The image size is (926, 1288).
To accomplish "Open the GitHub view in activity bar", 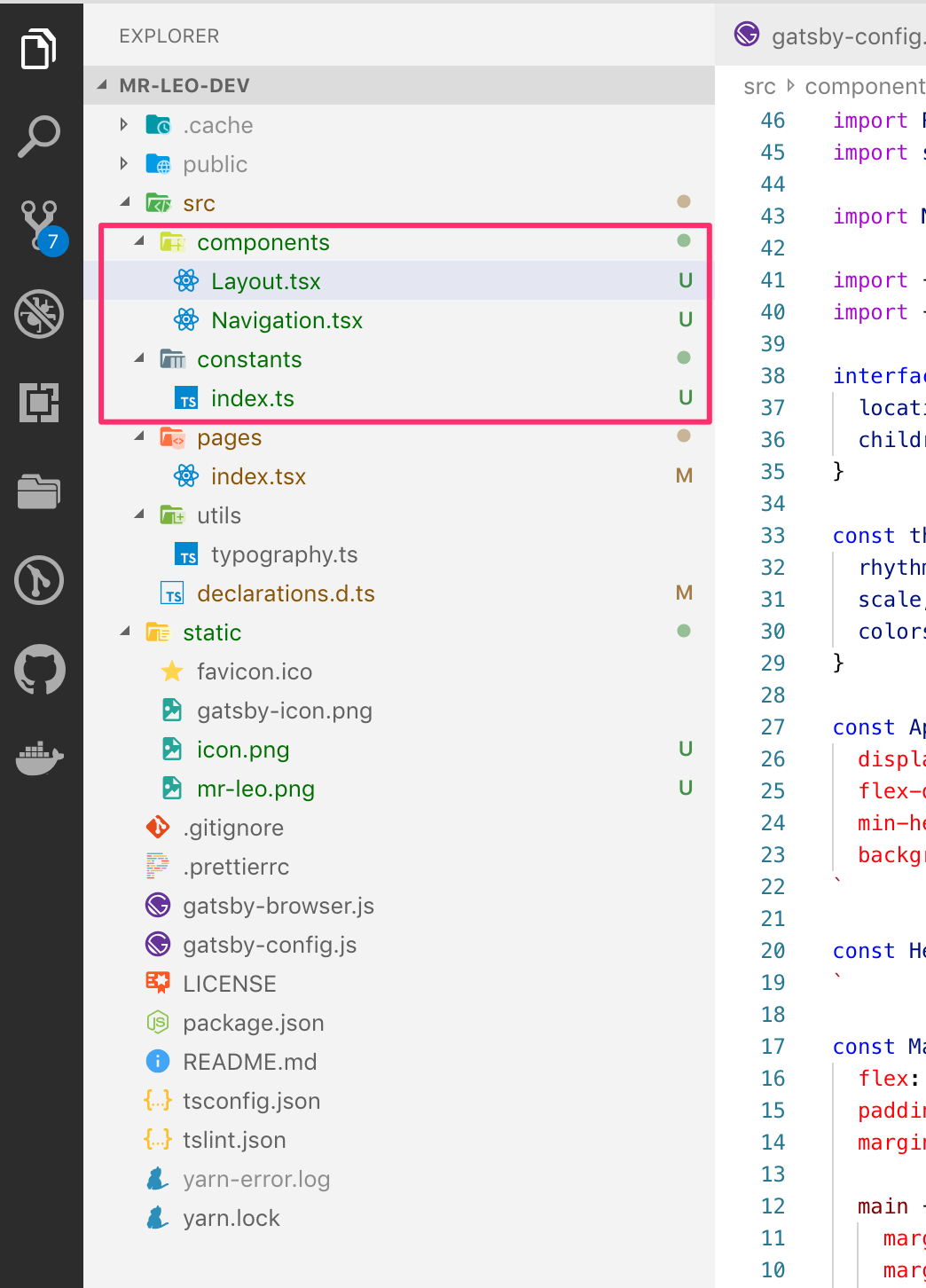I will [x=39, y=669].
